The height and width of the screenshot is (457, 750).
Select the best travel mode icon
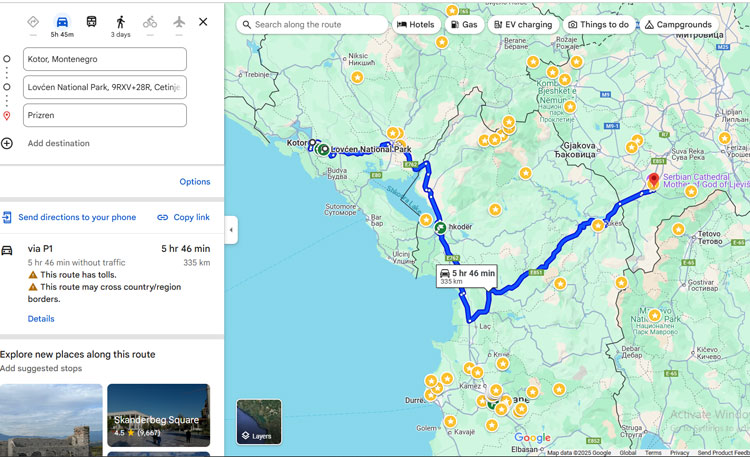[33, 22]
